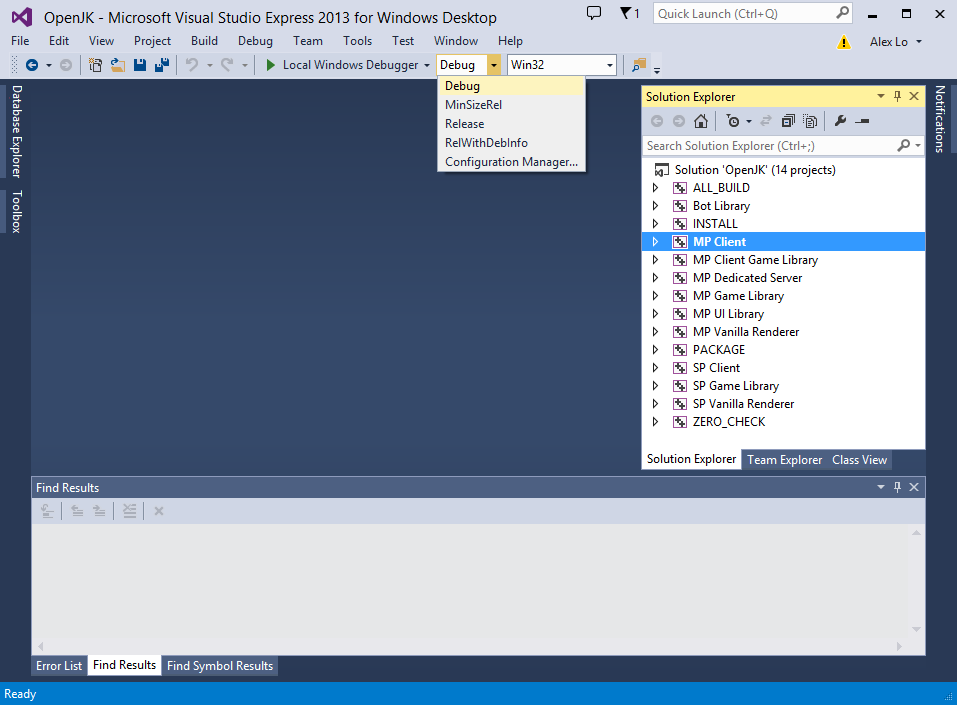The width and height of the screenshot is (957, 705).
Task: Open the Build menu
Action: pyautogui.click(x=204, y=41)
